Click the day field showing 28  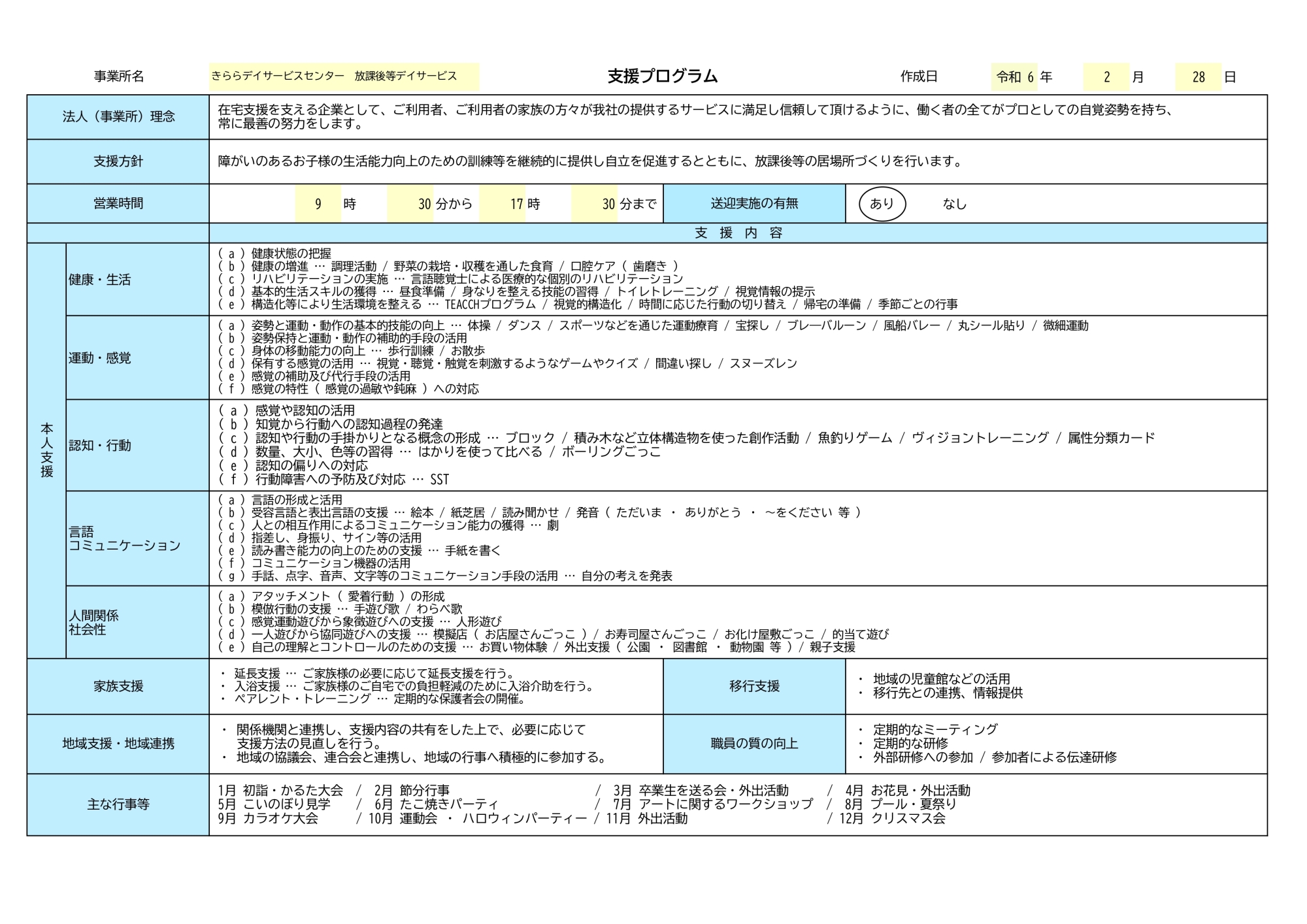1198,77
